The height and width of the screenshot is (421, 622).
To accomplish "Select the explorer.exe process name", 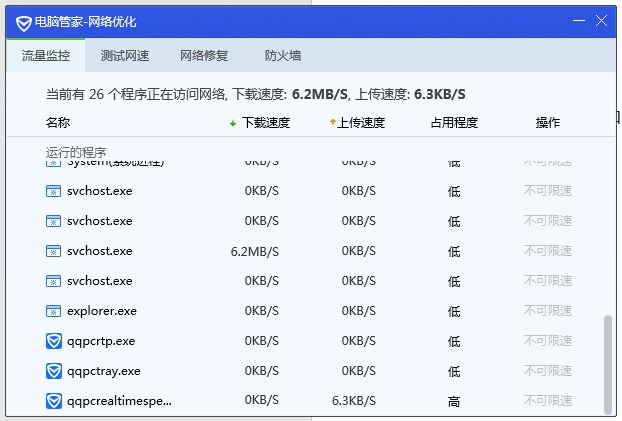I will [102, 311].
